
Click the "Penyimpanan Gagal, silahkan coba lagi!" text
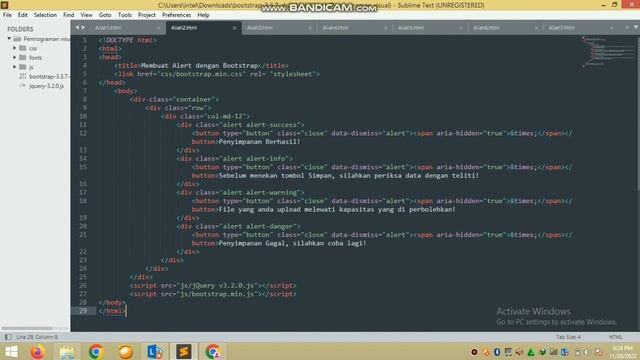(293, 243)
